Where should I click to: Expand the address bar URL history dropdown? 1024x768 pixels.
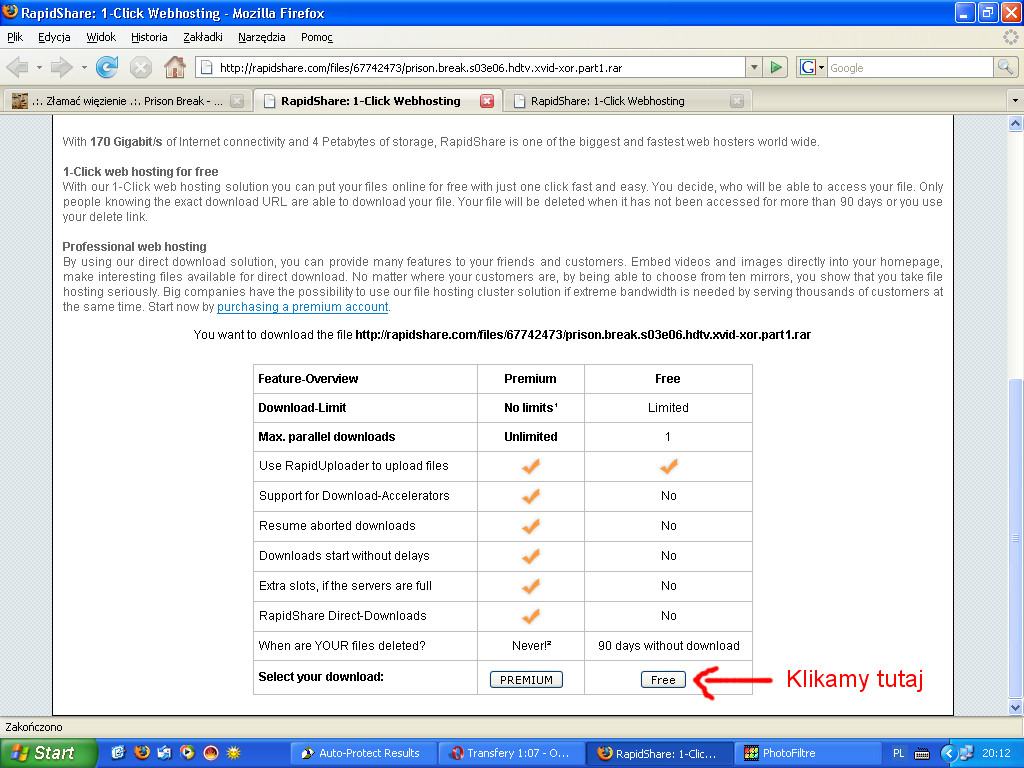click(754, 67)
